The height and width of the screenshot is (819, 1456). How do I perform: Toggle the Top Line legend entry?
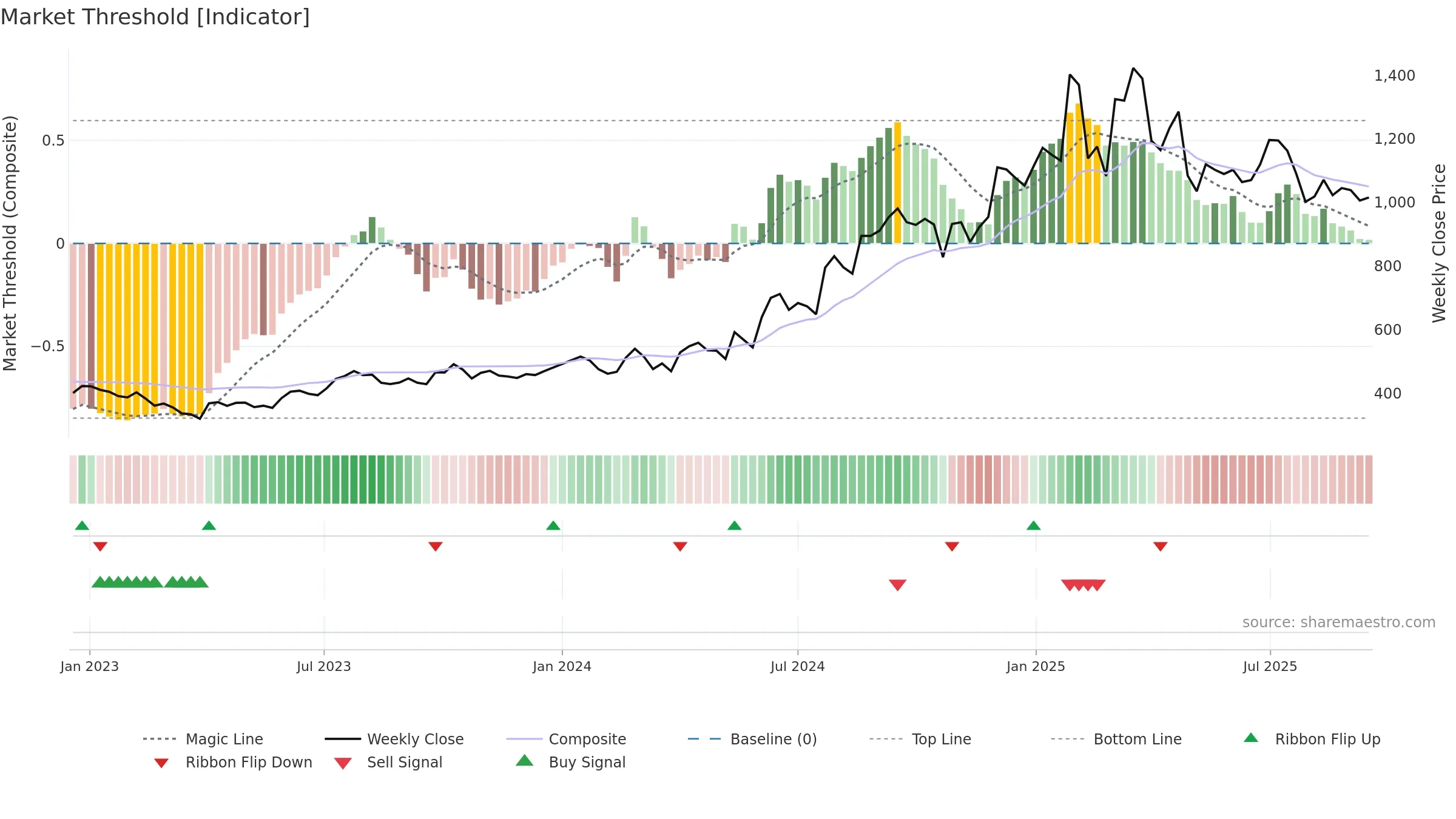click(x=920, y=739)
